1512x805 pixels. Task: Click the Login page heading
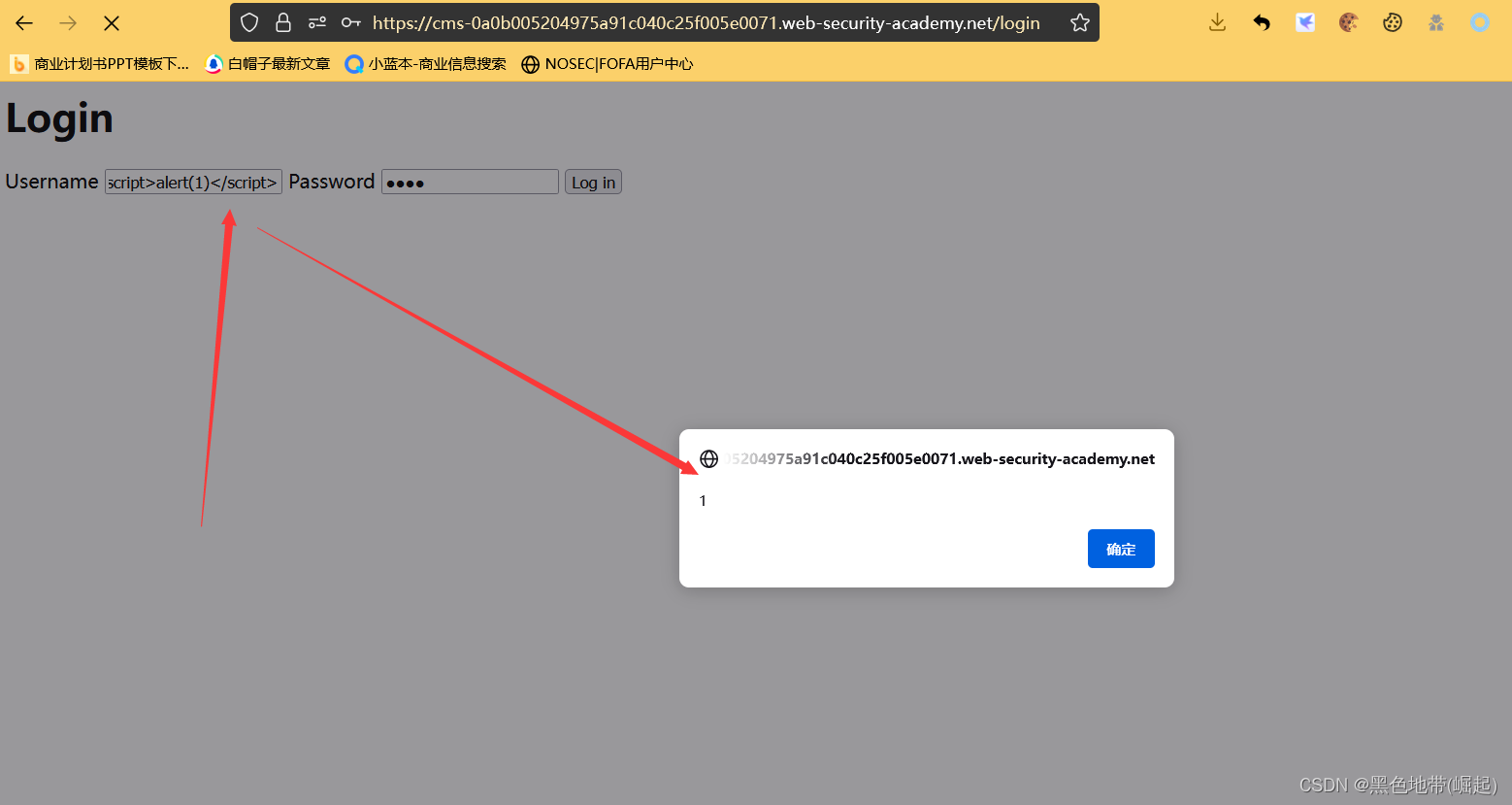coord(59,118)
